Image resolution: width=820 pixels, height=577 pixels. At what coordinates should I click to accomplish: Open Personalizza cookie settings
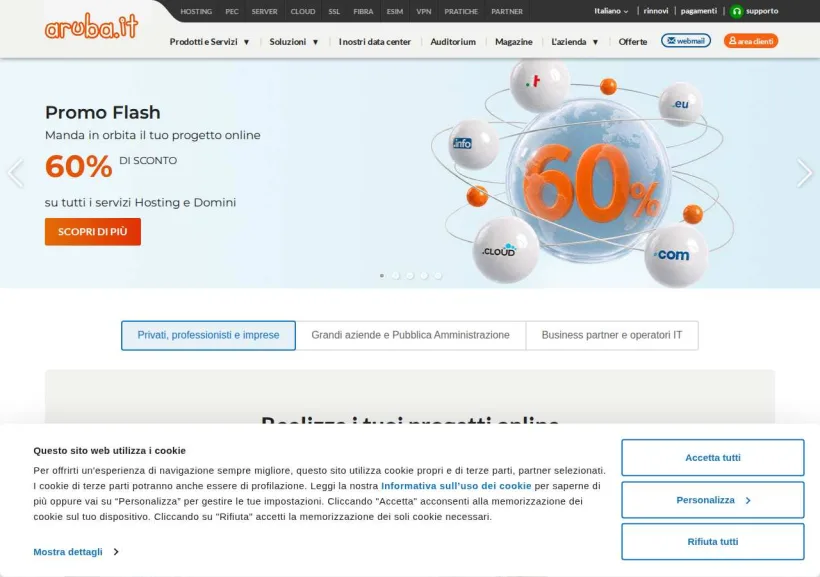click(x=713, y=500)
